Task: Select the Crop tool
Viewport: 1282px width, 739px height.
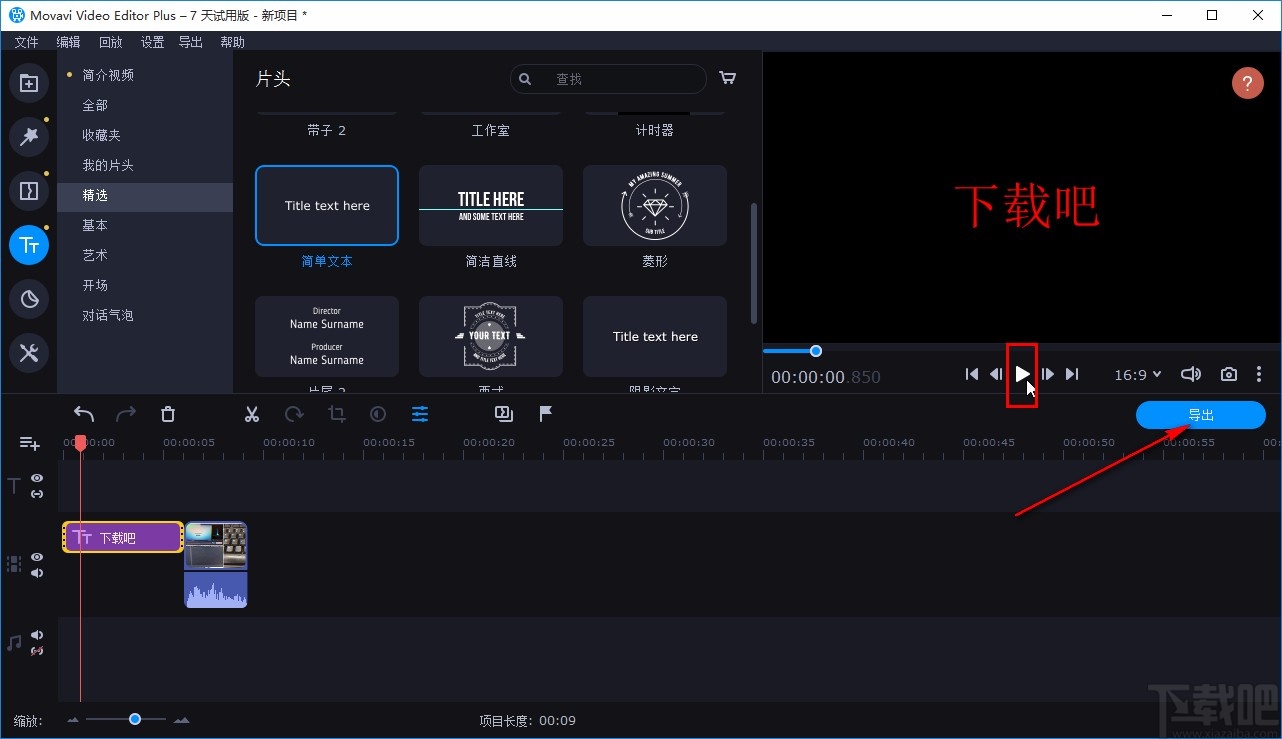Action: coord(336,414)
